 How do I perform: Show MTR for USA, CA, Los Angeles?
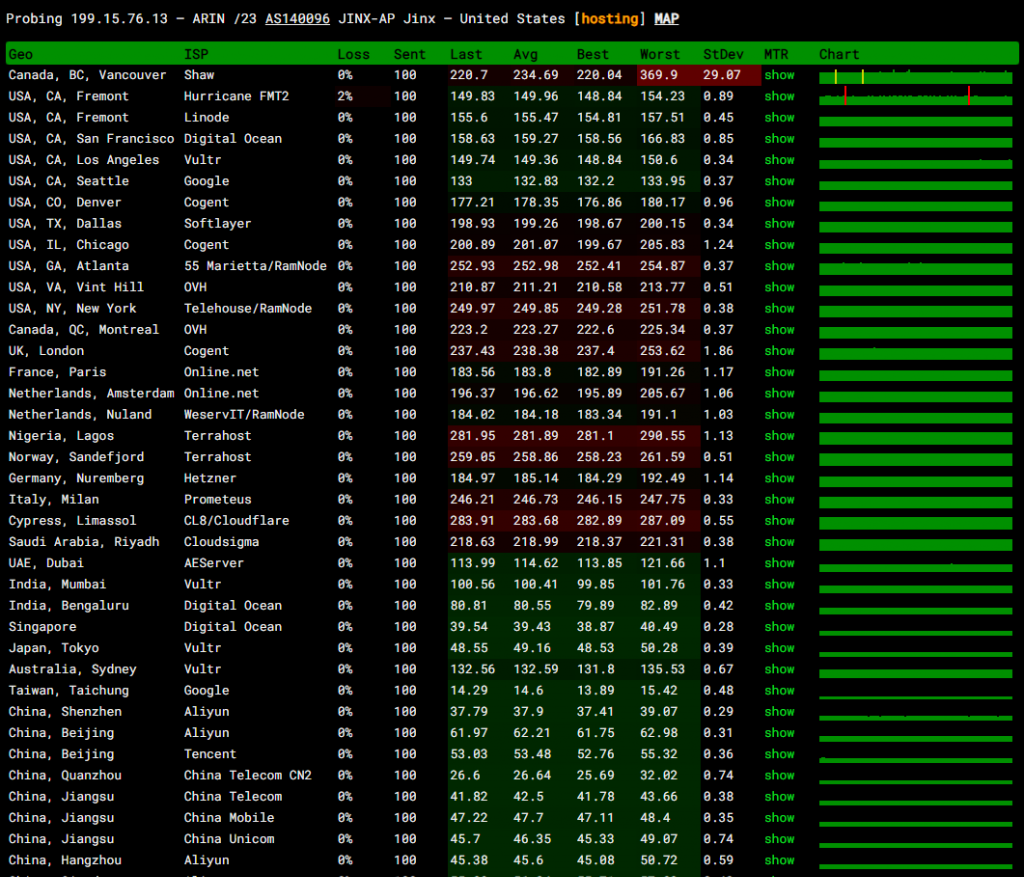click(x=779, y=160)
